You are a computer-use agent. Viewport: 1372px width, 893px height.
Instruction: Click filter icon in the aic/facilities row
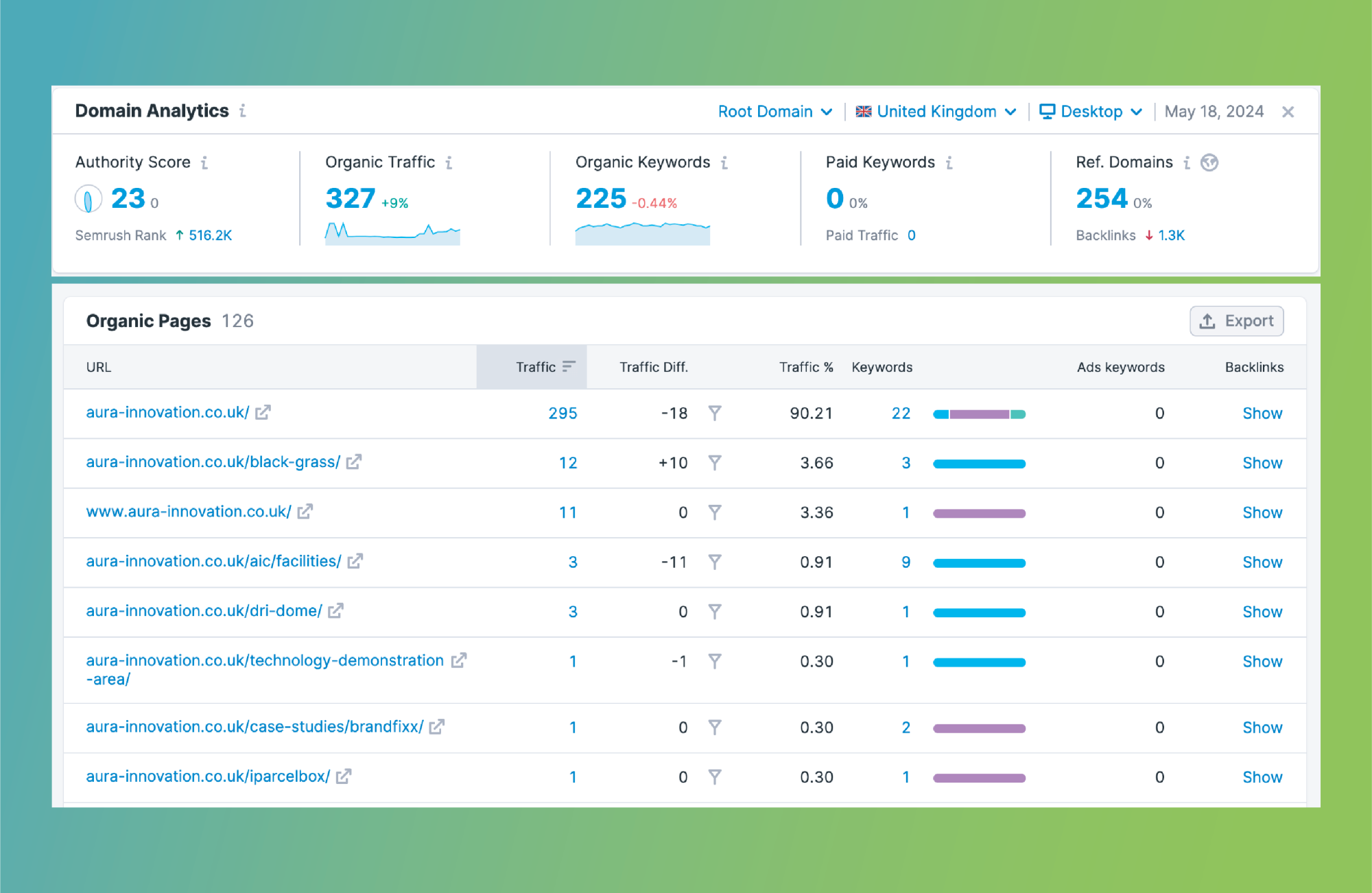(x=715, y=562)
